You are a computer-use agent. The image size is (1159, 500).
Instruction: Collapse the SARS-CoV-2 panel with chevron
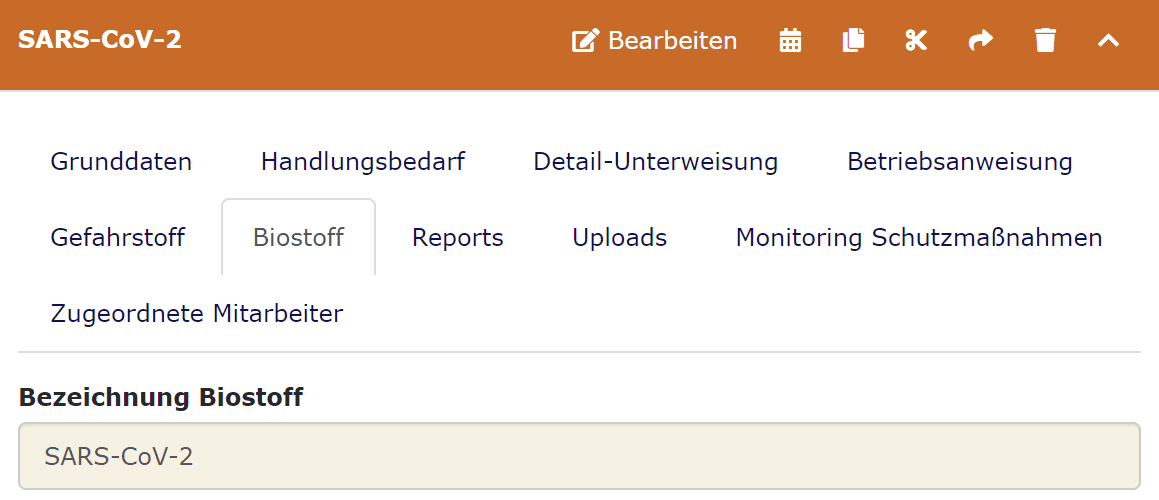point(1108,41)
